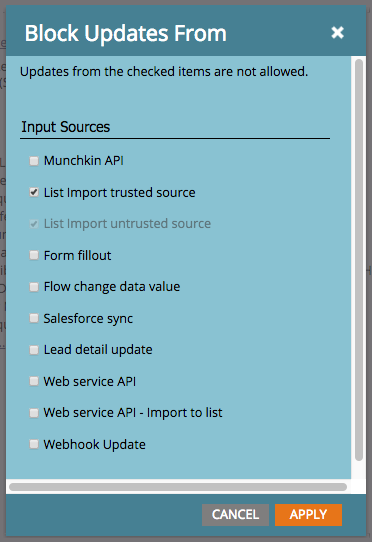Click the vertical scrollbar of the dialog
The image size is (372, 542).
359,260
